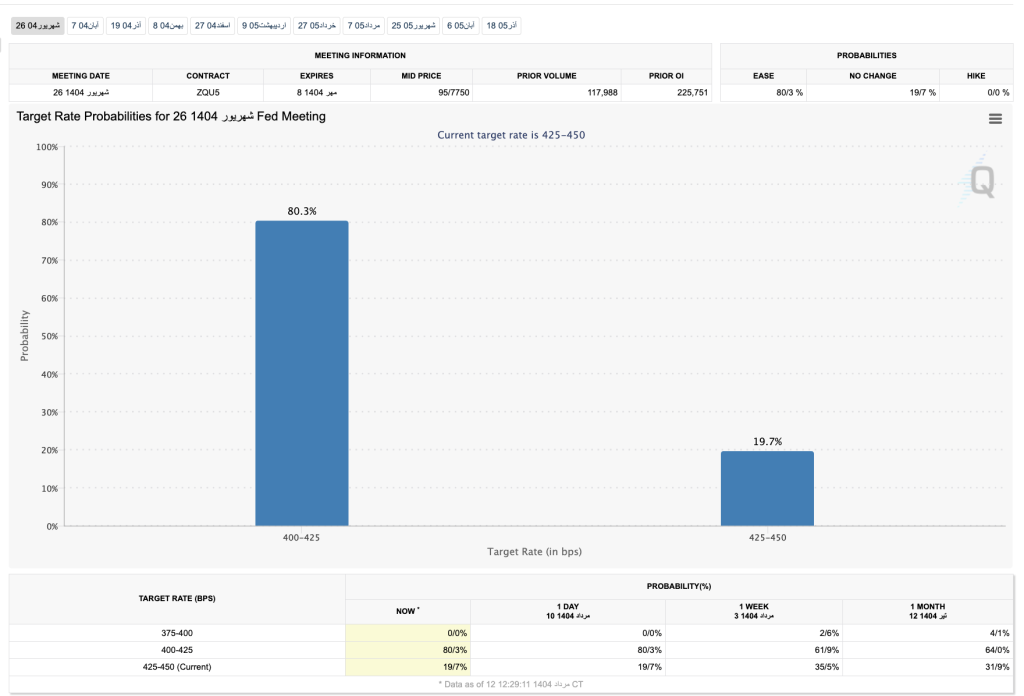
Task: Click the 400-425 bar showing 80.3%
Action: pyautogui.click(x=302, y=372)
